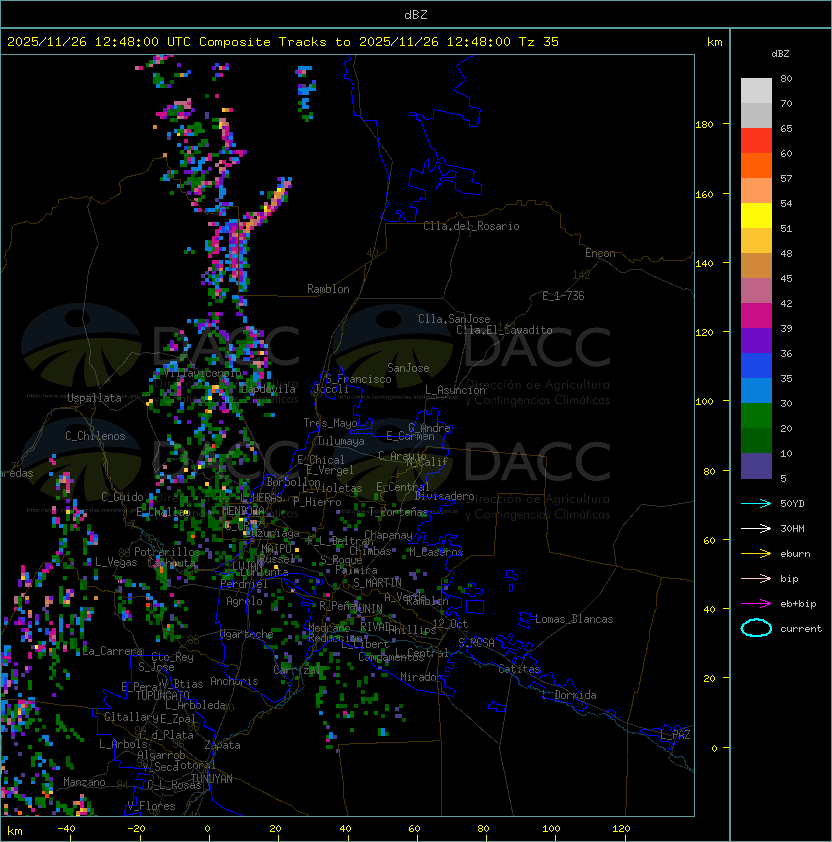Click the cyan 50YD track arrow in legend

756,503
